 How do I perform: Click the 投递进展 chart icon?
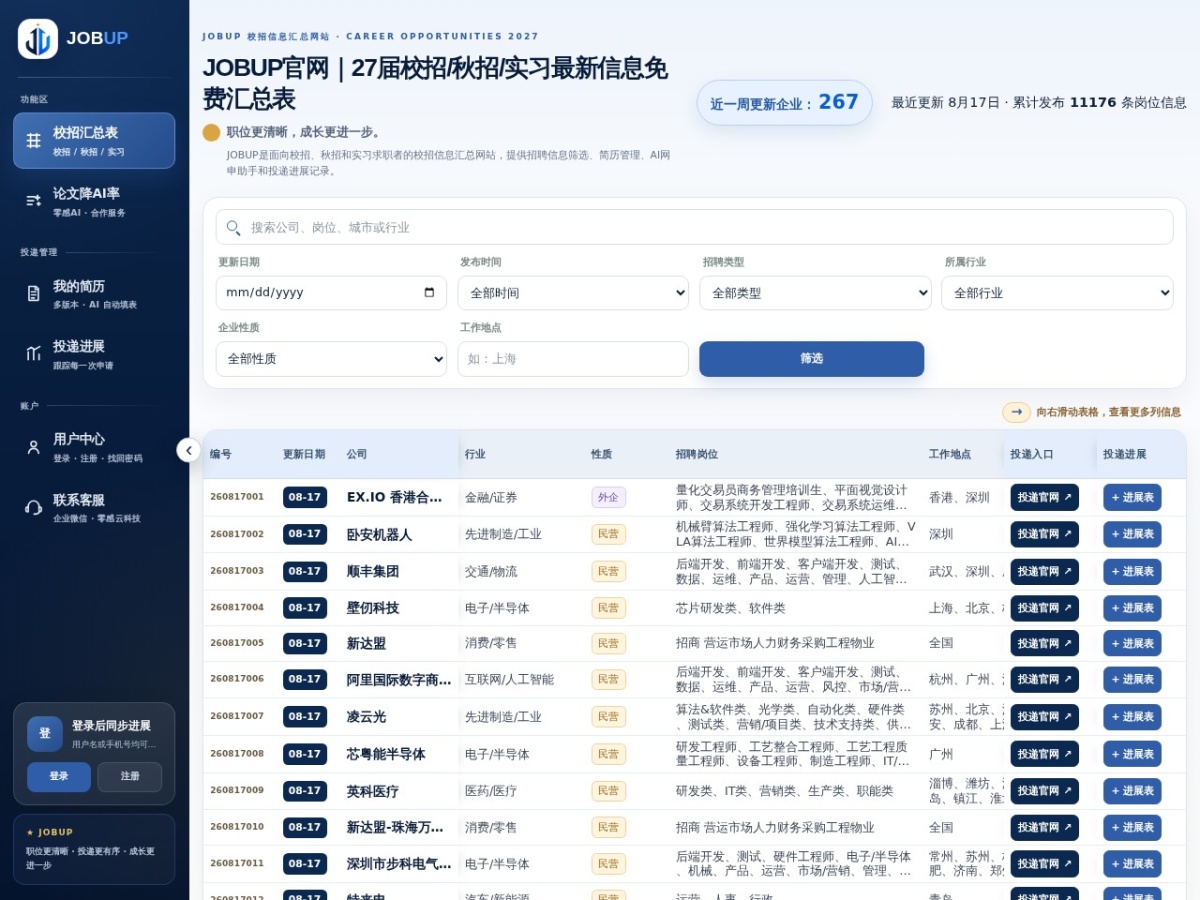click(x=34, y=353)
